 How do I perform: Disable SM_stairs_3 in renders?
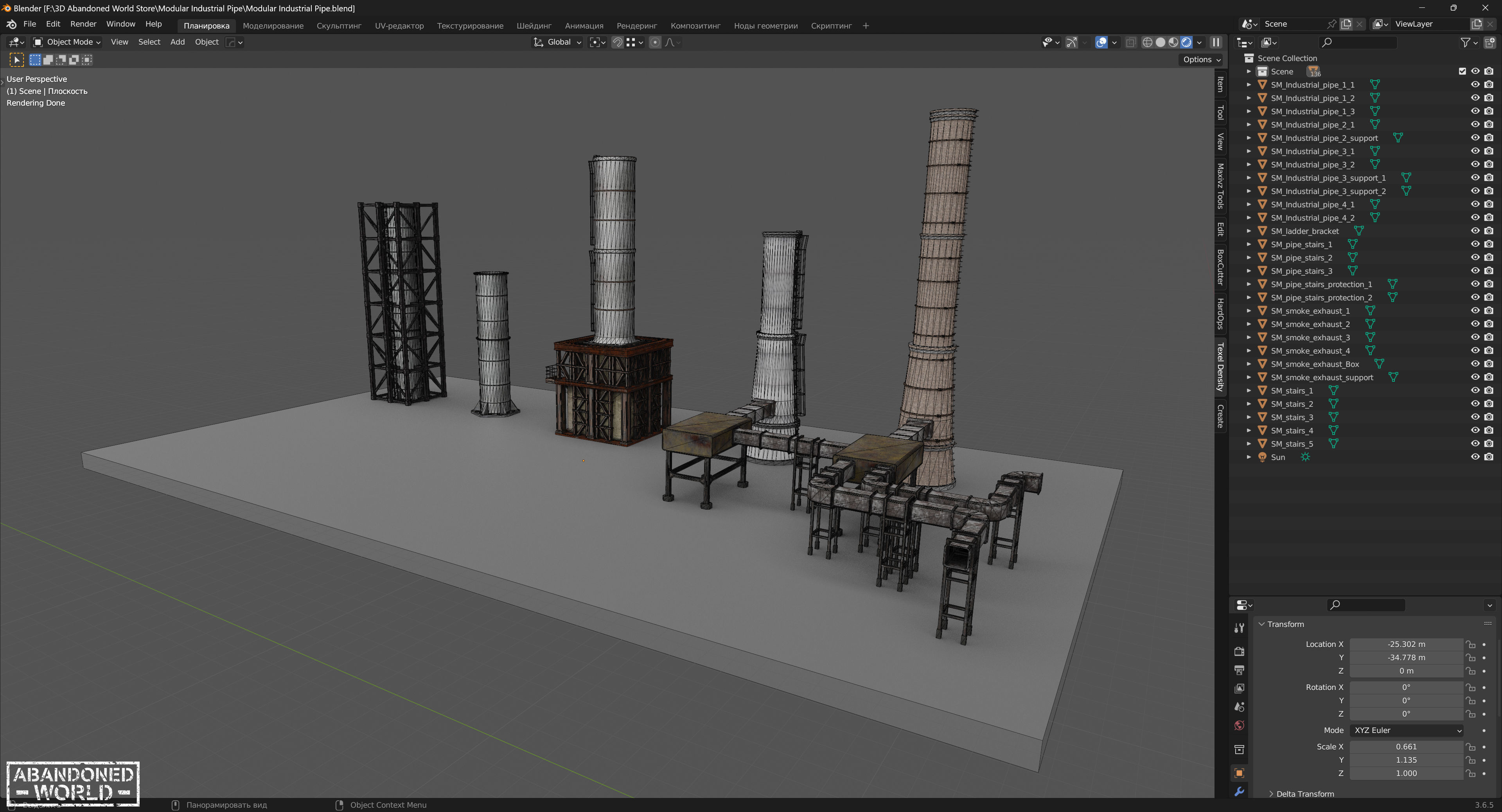pos(1489,417)
